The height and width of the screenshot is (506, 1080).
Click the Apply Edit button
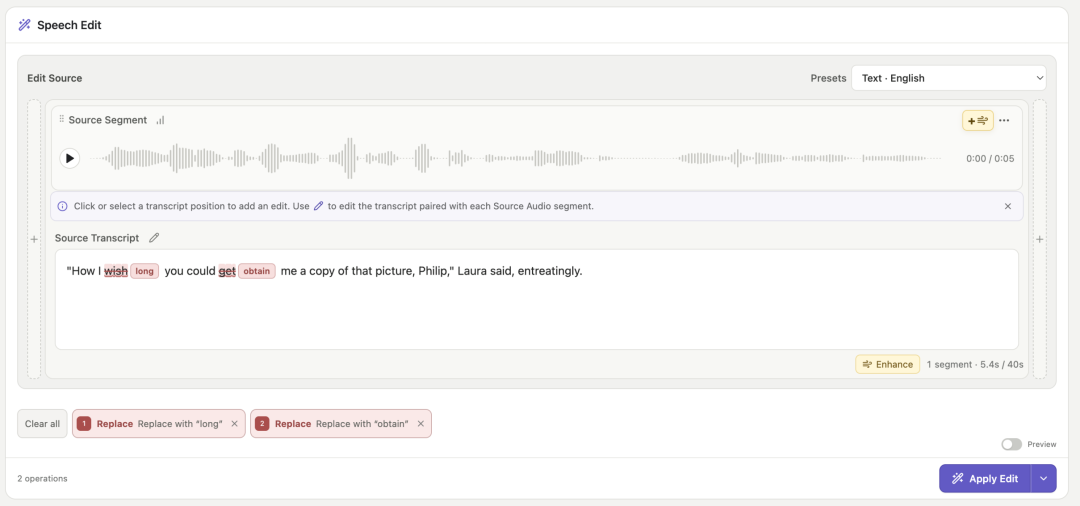click(x=985, y=478)
